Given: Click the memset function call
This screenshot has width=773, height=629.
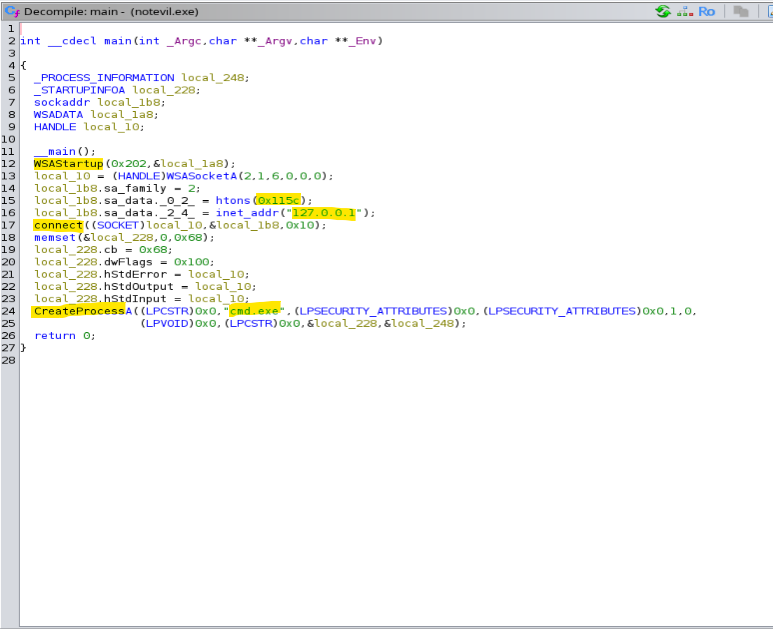Looking at the screenshot, I should tap(55, 238).
